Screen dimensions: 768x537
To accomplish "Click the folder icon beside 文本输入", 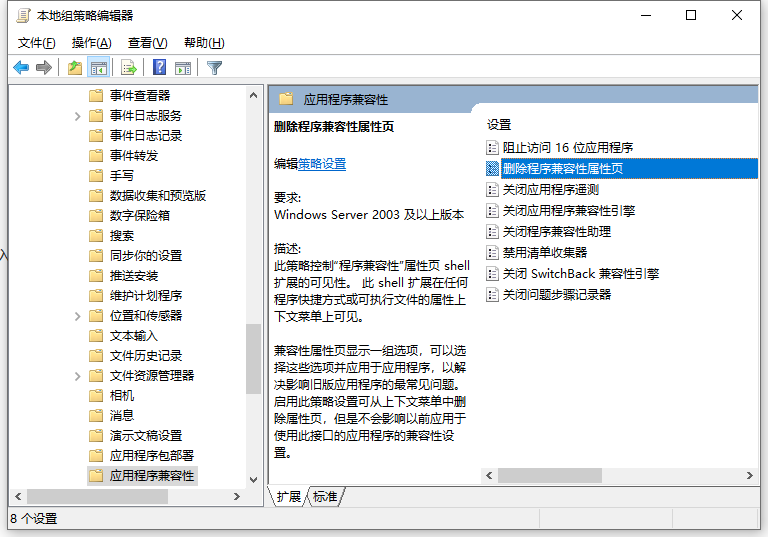I will [96, 336].
